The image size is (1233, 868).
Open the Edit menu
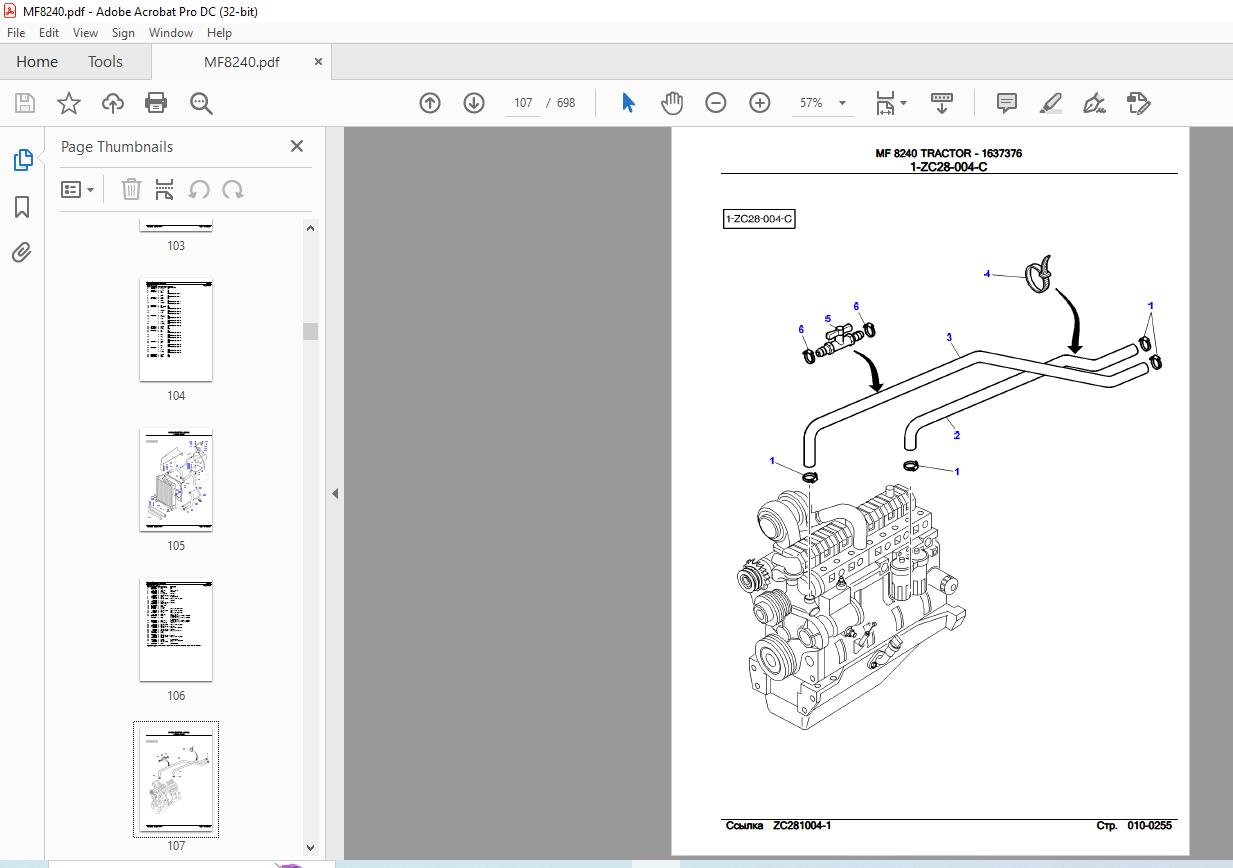tap(49, 33)
